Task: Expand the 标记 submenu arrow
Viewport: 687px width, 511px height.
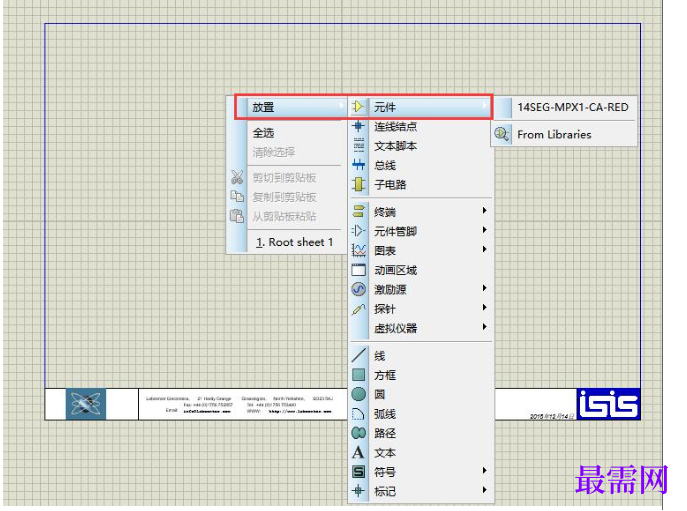Action: point(485,490)
